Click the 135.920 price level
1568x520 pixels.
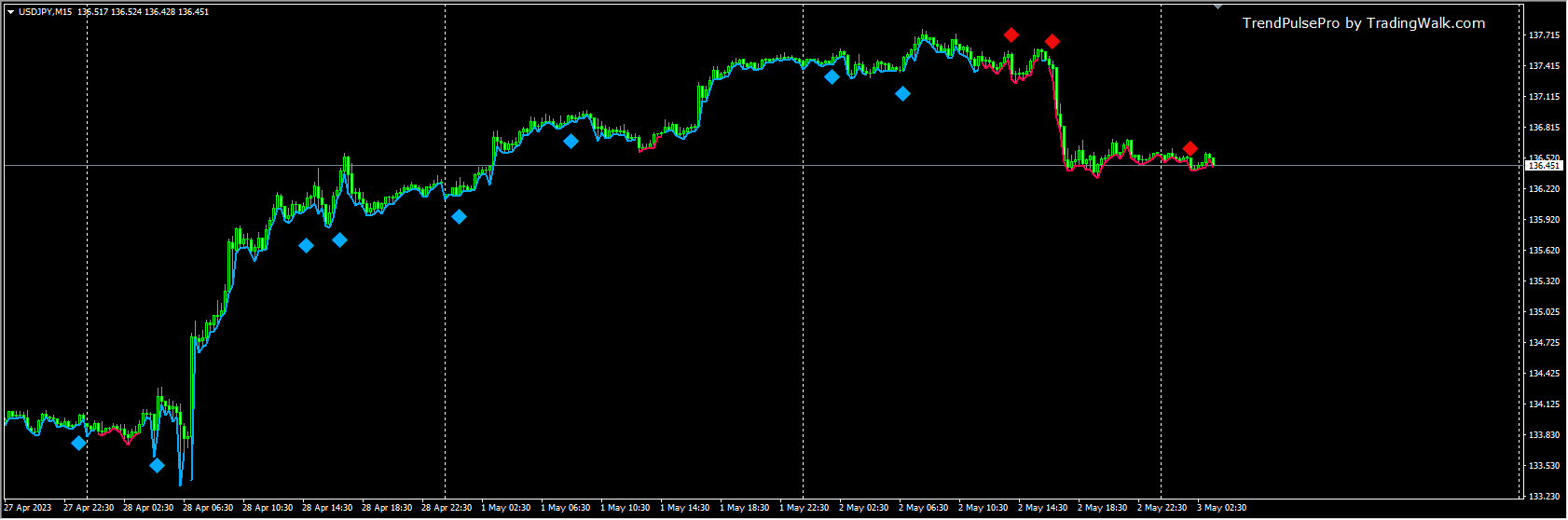click(x=1544, y=220)
